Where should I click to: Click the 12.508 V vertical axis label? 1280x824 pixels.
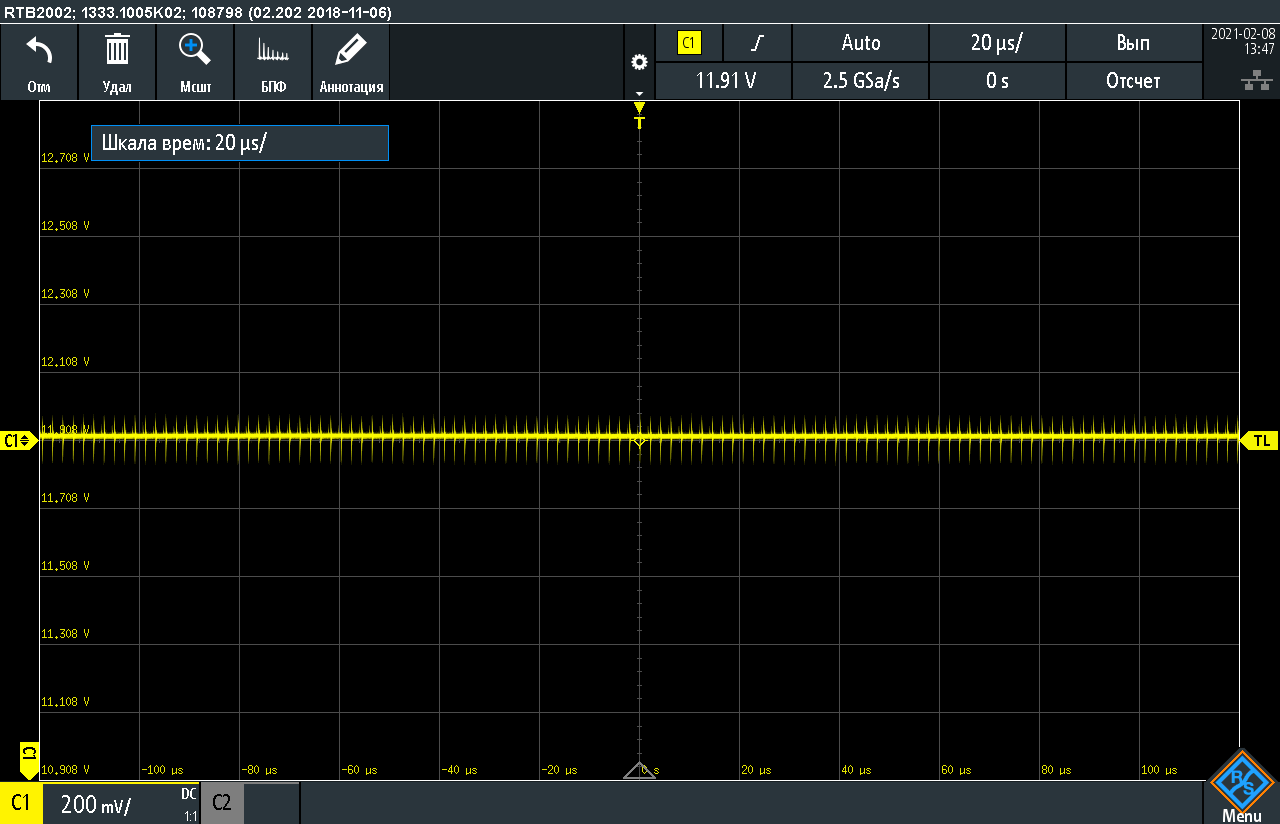(65, 225)
